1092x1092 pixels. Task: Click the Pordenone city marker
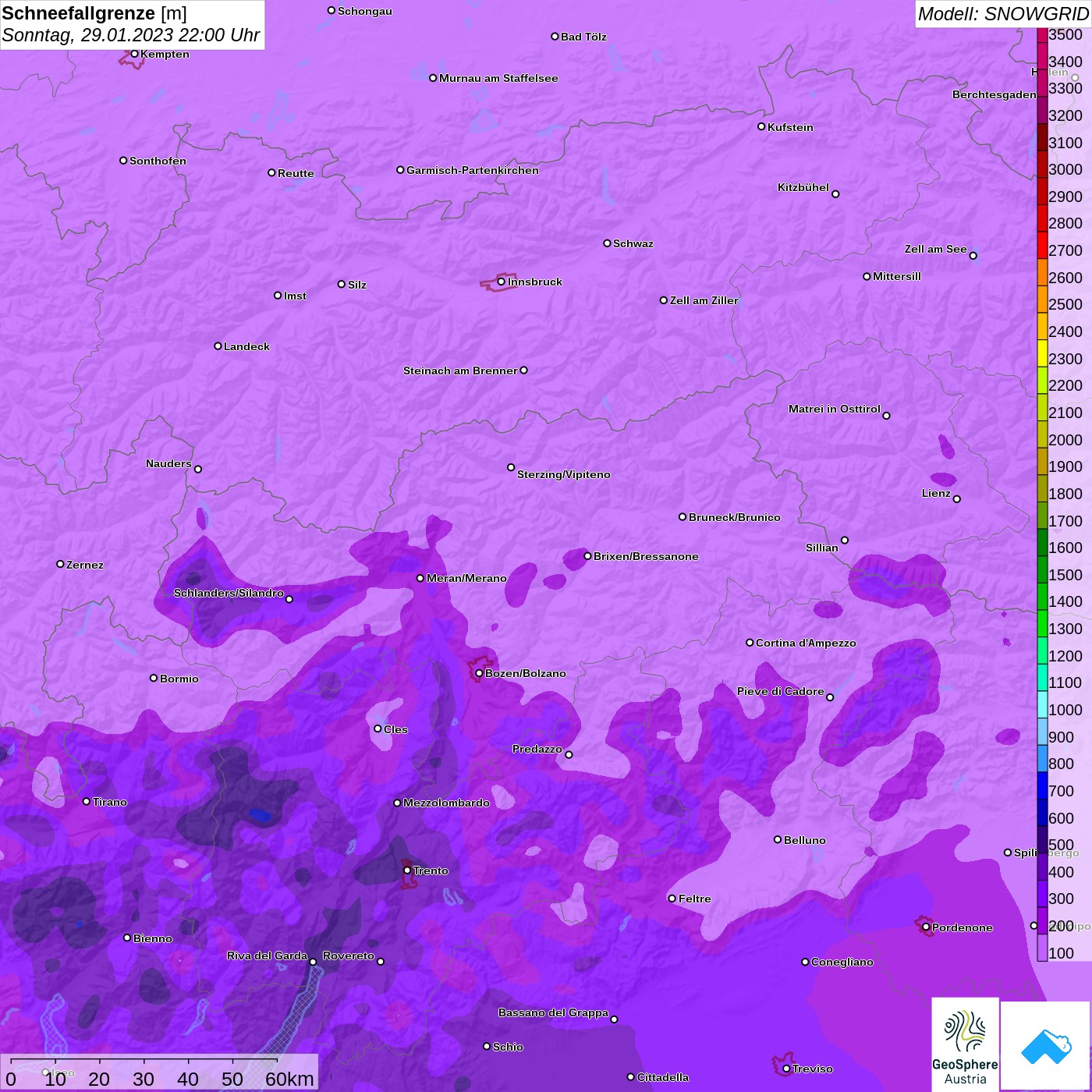point(926,927)
